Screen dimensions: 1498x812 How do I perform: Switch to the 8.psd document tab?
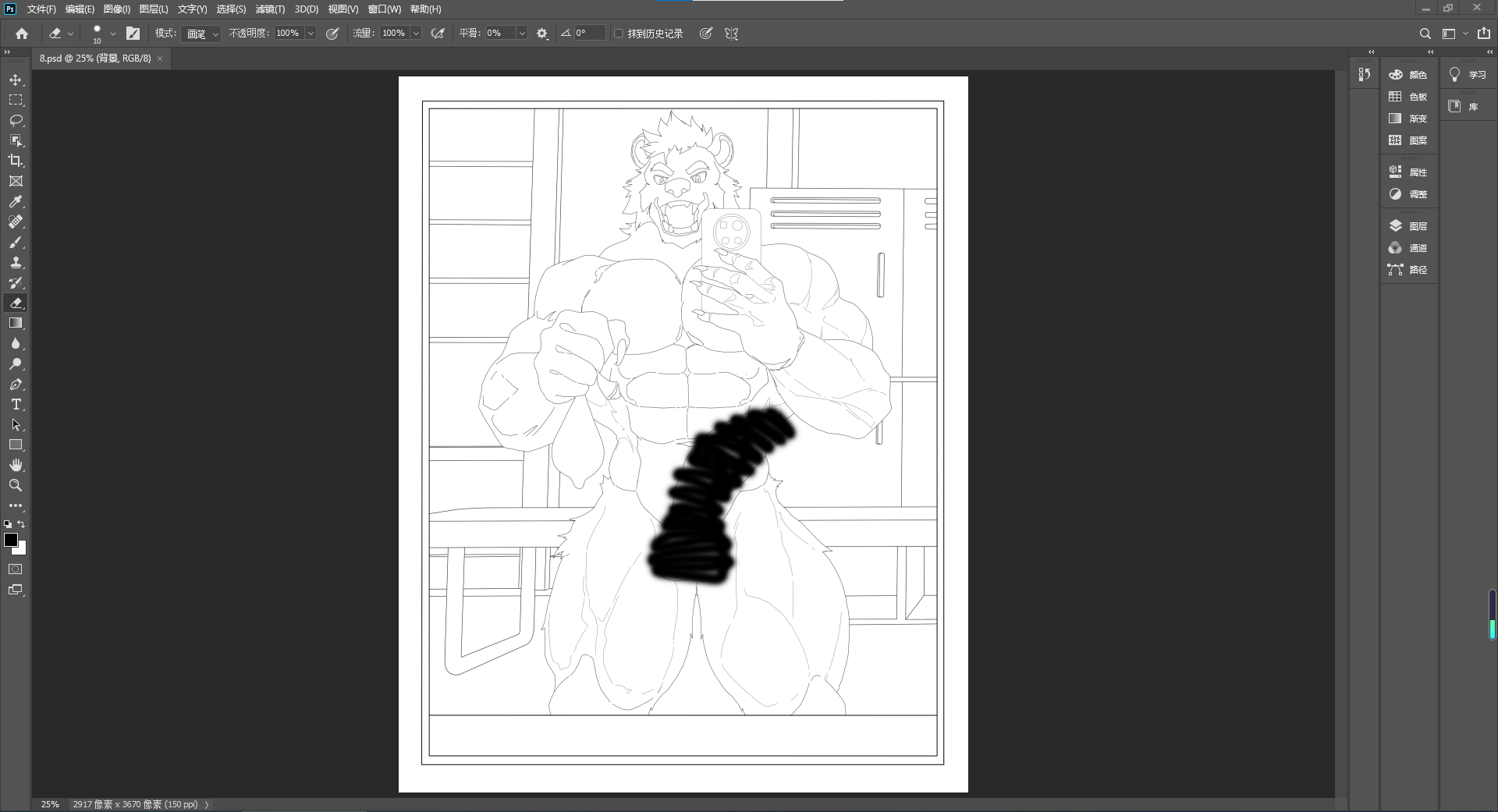click(x=95, y=59)
